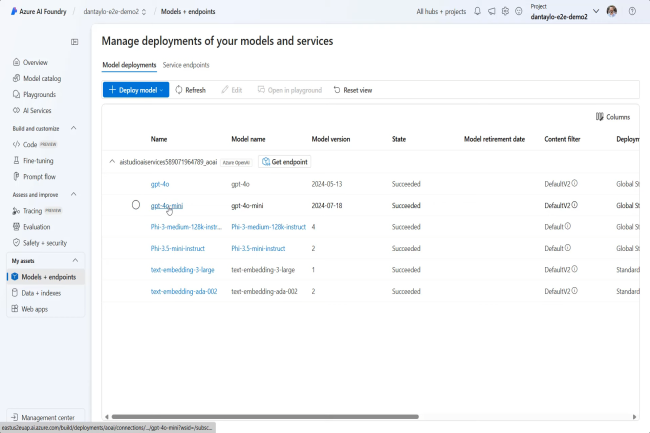Expand the Project selector dropdown
650x433 pixels.
pyautogui.click(x=596, y=11)
